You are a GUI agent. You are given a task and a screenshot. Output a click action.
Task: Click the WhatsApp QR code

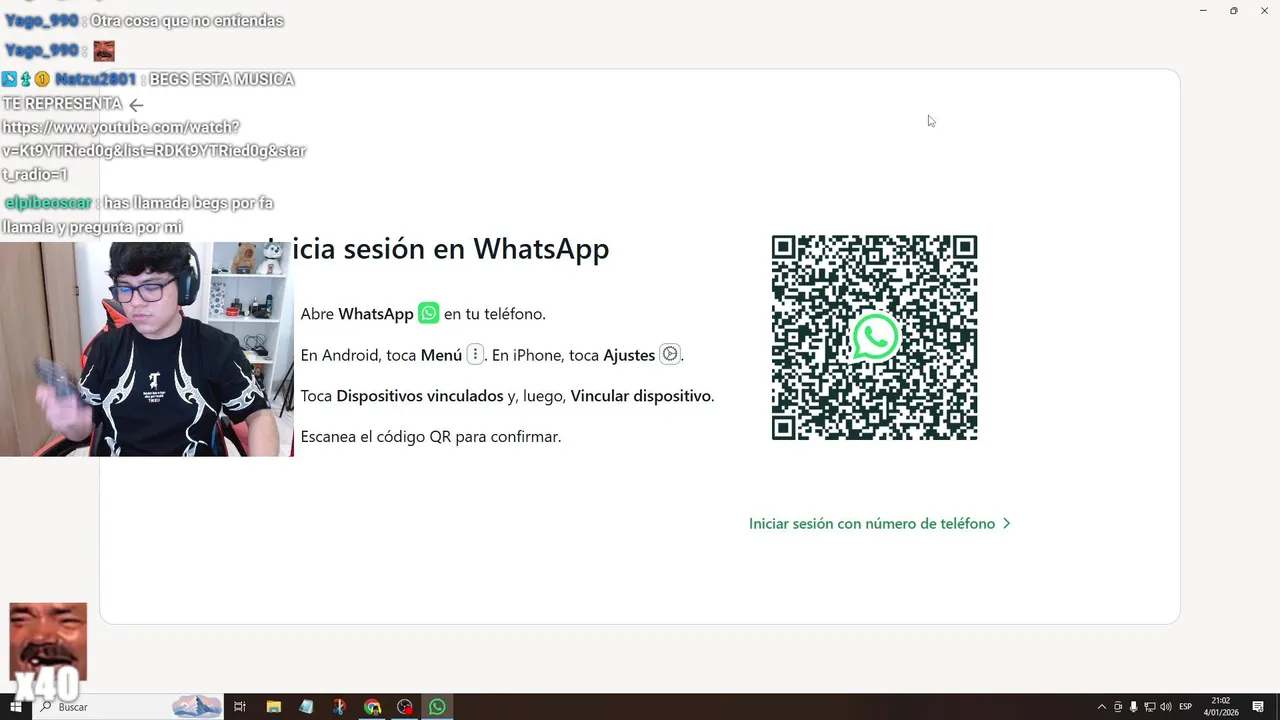(x=875, y=338)
